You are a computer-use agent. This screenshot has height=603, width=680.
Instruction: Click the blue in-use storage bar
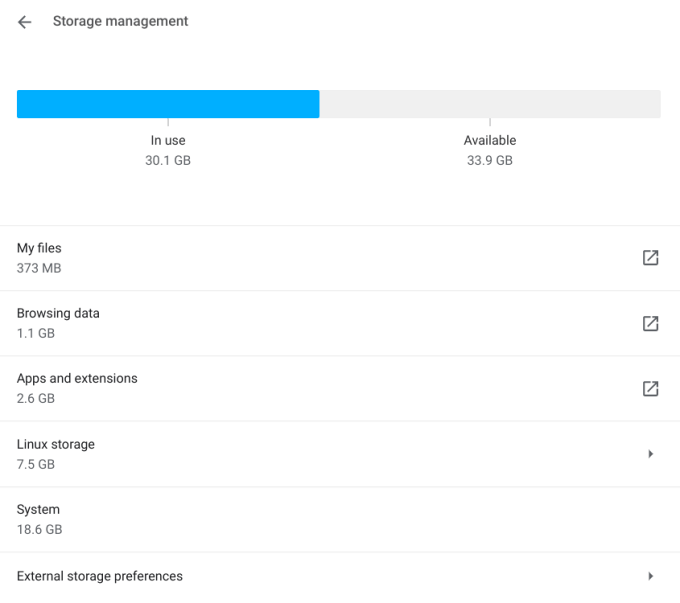[168, 104]
